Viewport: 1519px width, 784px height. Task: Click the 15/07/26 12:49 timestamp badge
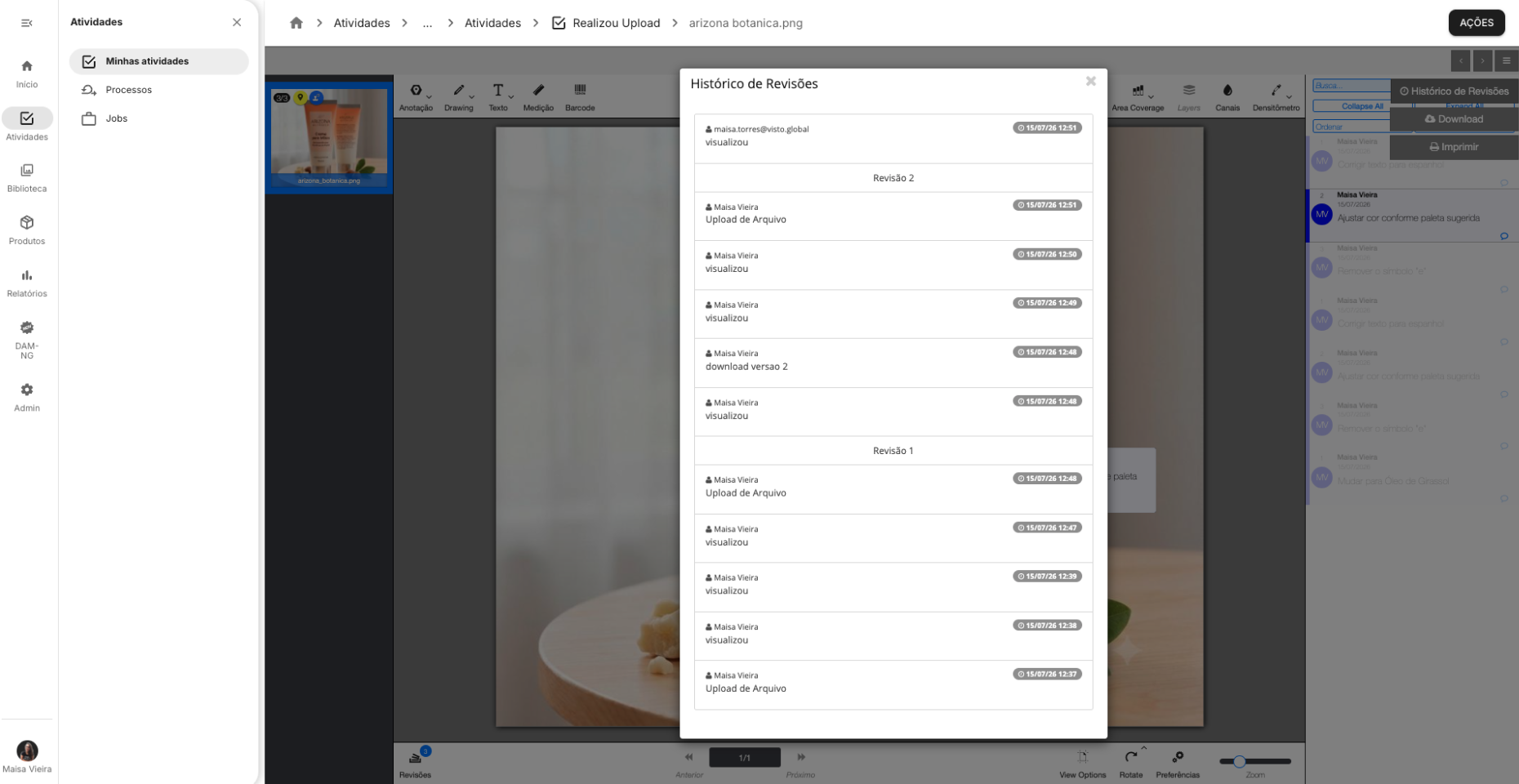pos(1048,303)
